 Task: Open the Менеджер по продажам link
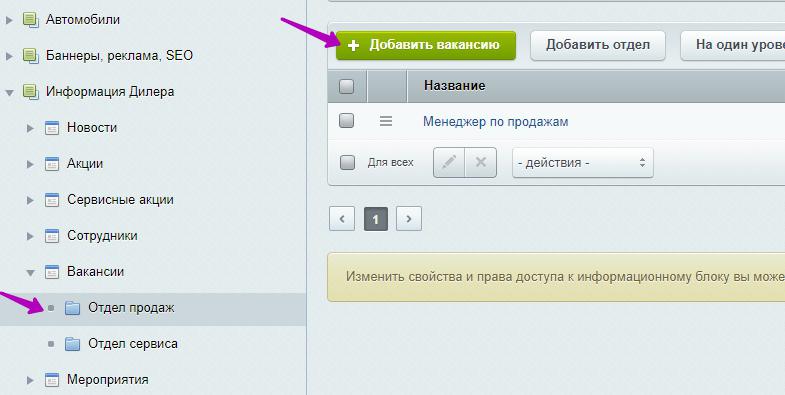pyautogui.click(x=496, y=122)
